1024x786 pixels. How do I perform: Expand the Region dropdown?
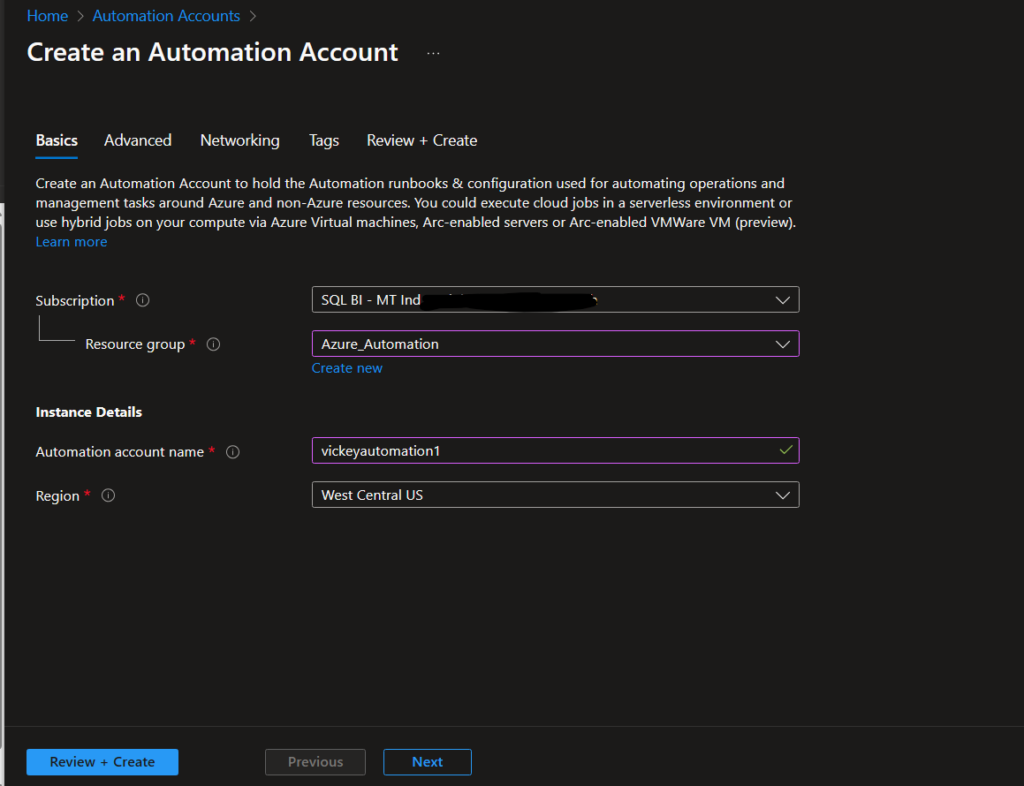[555, 495]
